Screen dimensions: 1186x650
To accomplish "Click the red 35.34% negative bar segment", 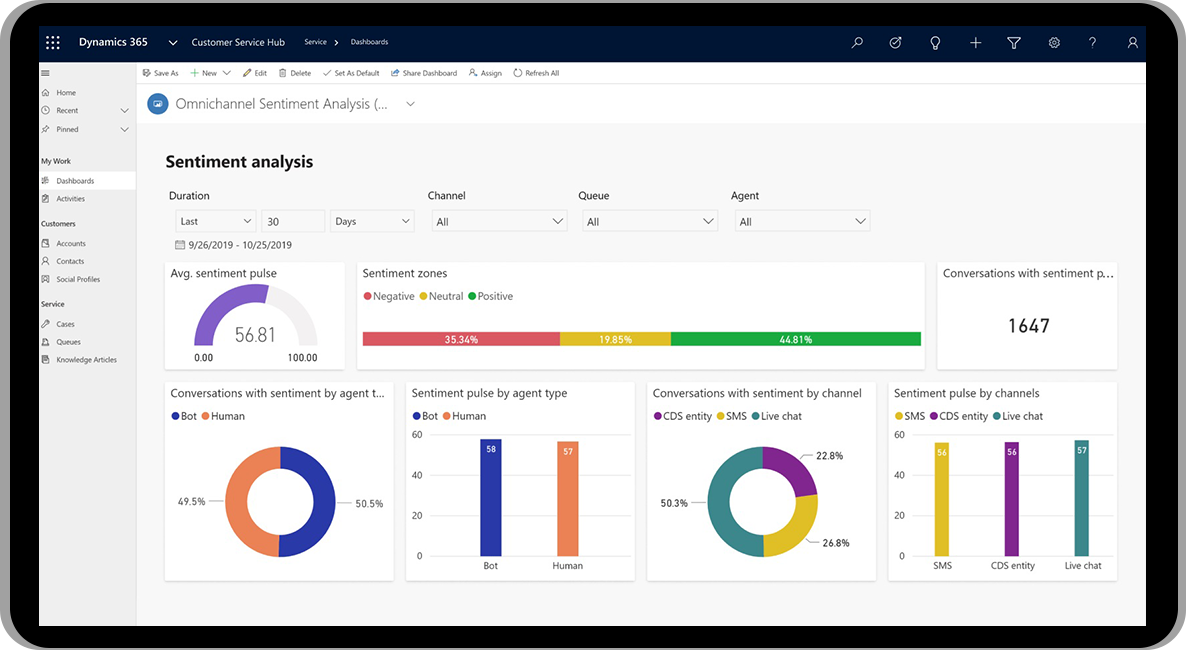I will [461, 339].
